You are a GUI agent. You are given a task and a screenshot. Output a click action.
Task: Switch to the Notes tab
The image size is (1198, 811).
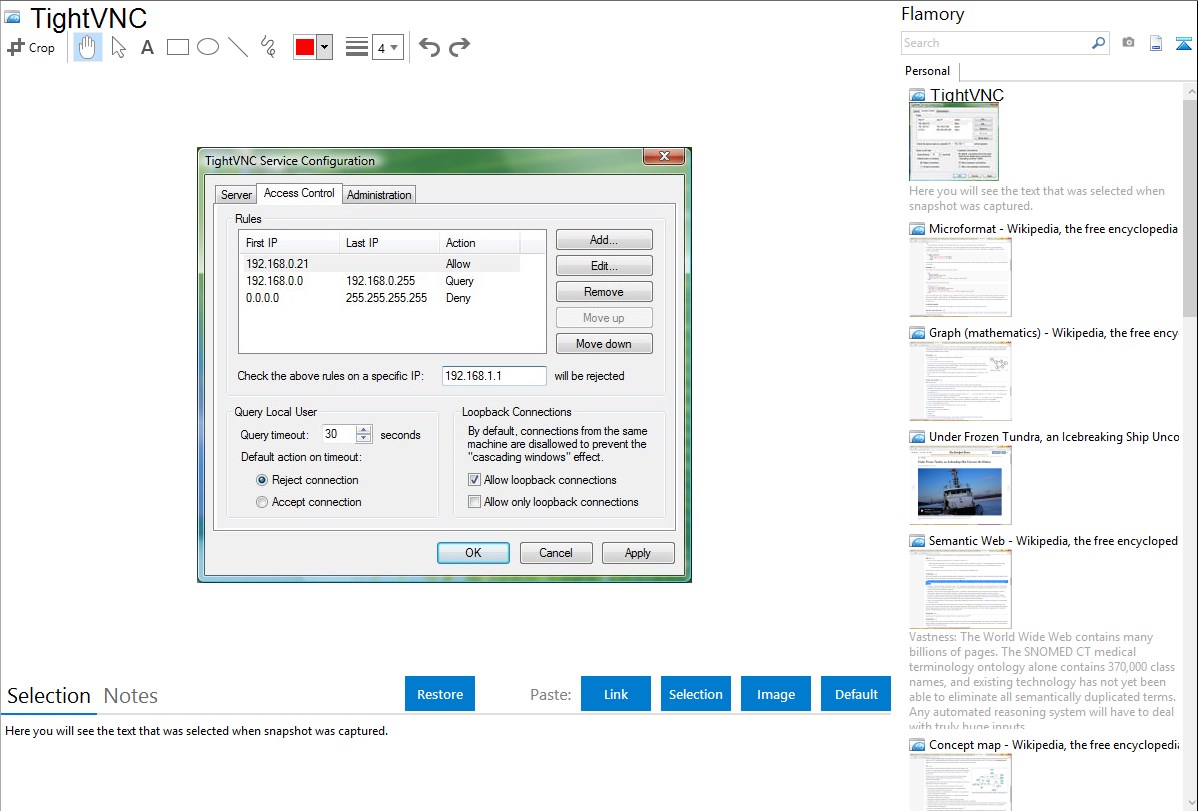click(x=131, y=696)
